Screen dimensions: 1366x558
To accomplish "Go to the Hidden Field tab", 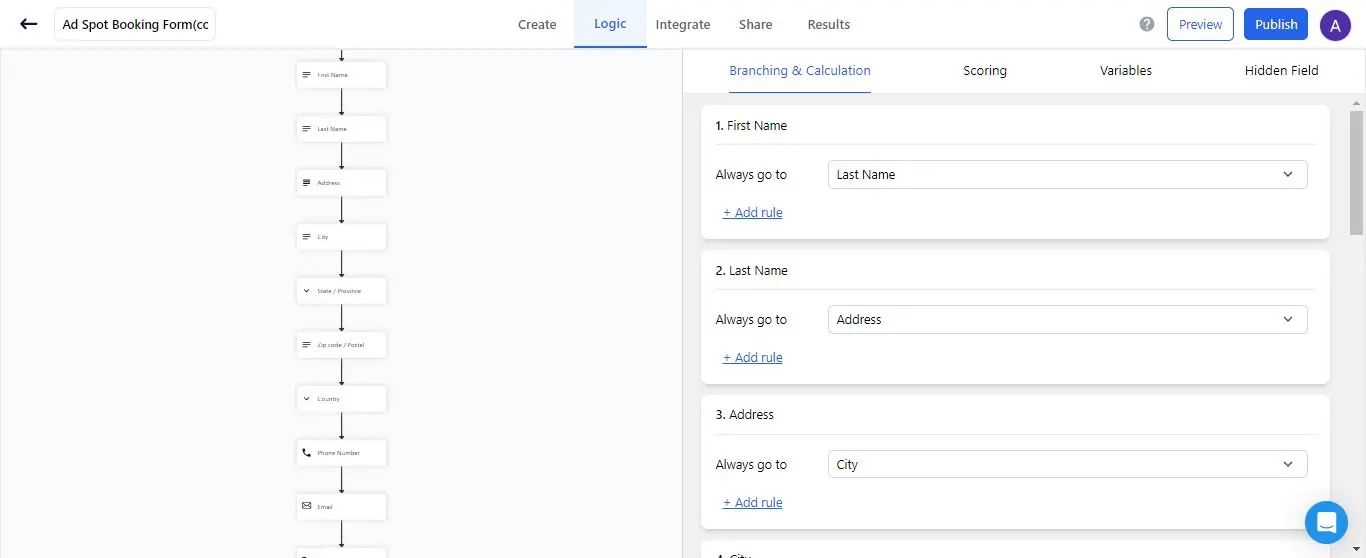I will coord(1281,71).
